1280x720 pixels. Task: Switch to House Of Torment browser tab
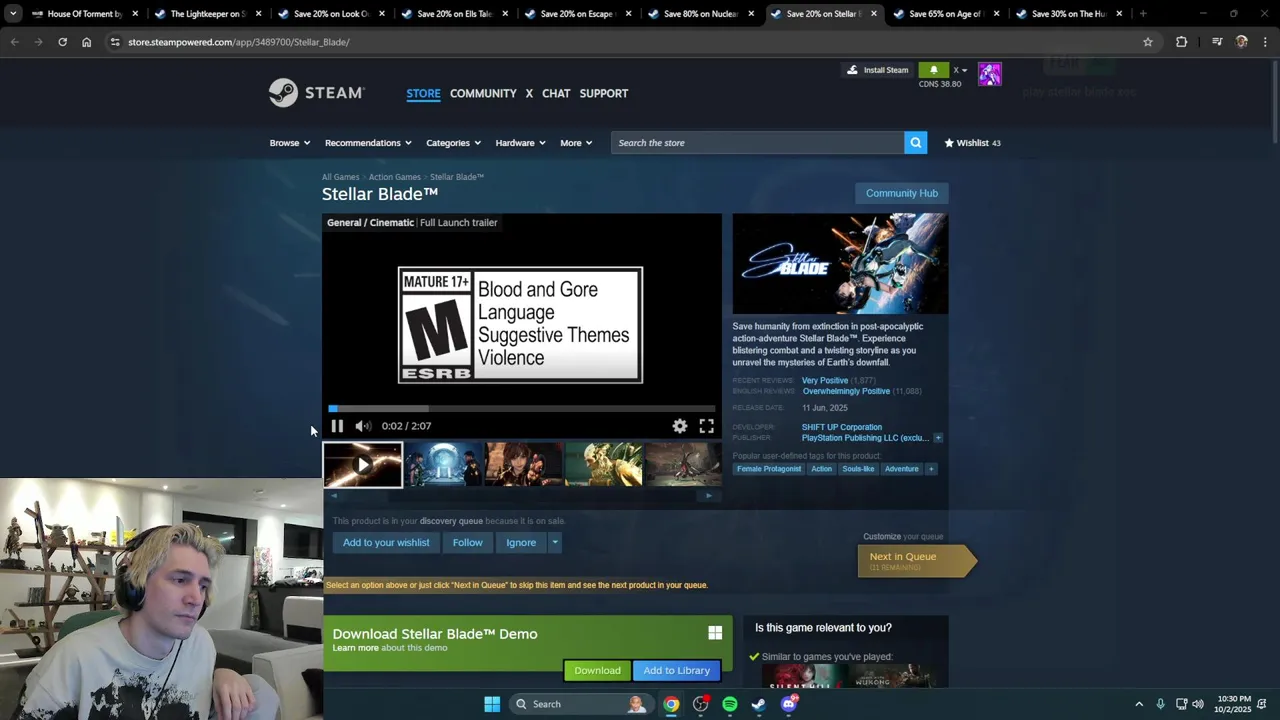(x=85, y=14)
